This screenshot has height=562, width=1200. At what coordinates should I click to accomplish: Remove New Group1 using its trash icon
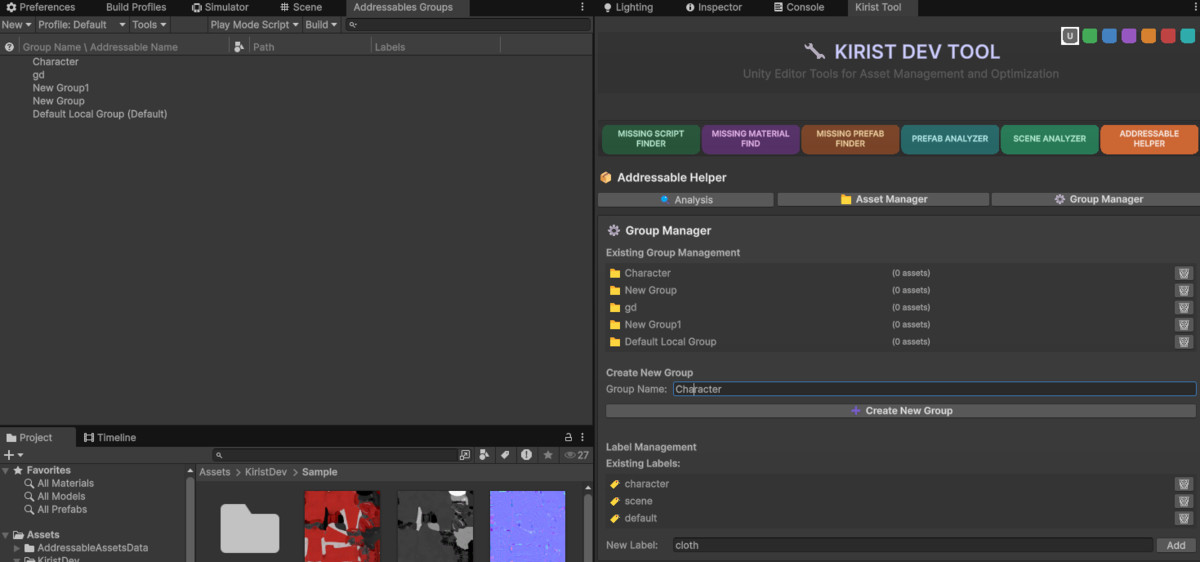1184,324
